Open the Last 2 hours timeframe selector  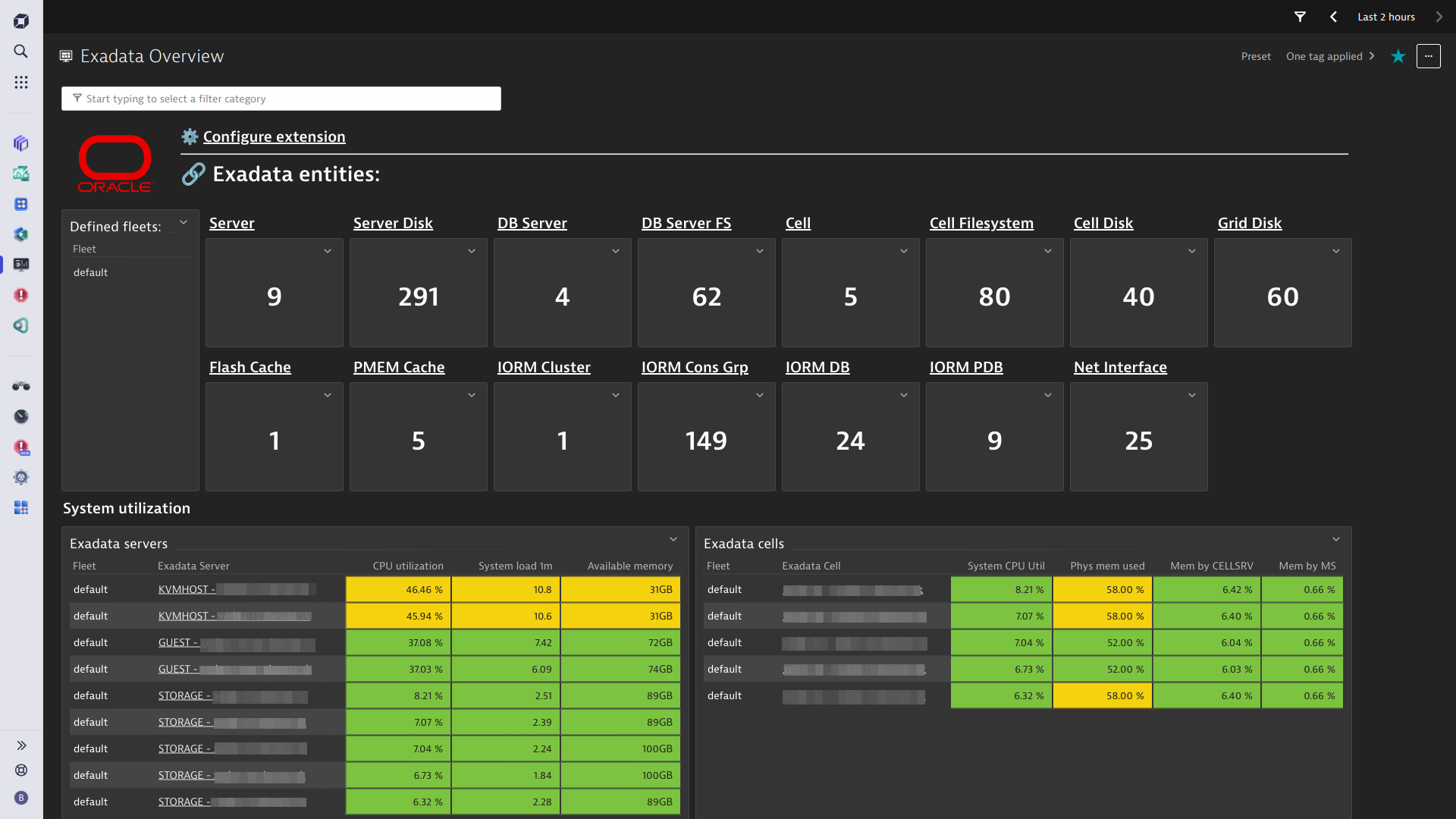click(1386, 17)
